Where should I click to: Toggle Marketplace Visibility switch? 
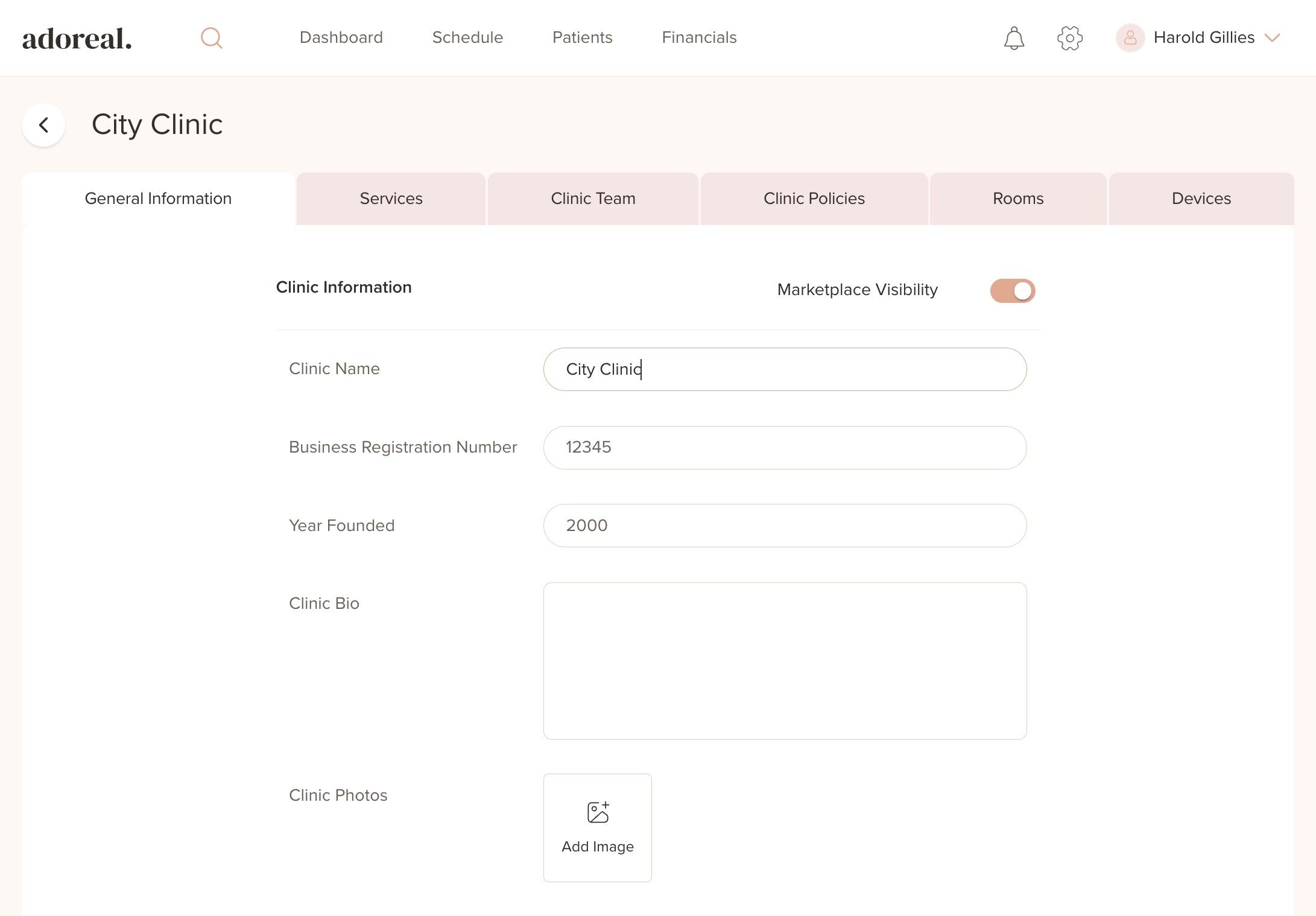coord(1012,291)
